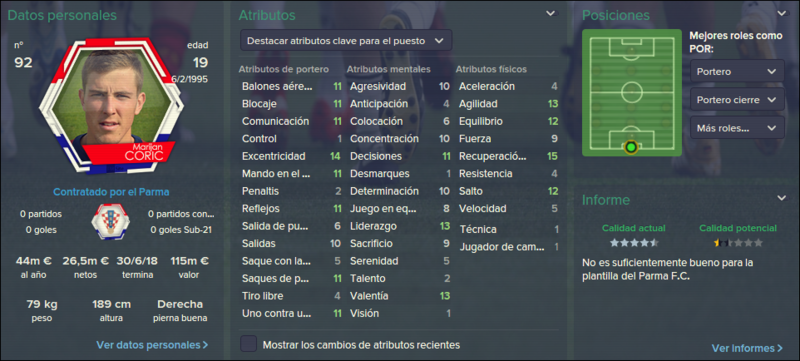
Task: Click the Datos personales panel heading
Action: [62, 15]
